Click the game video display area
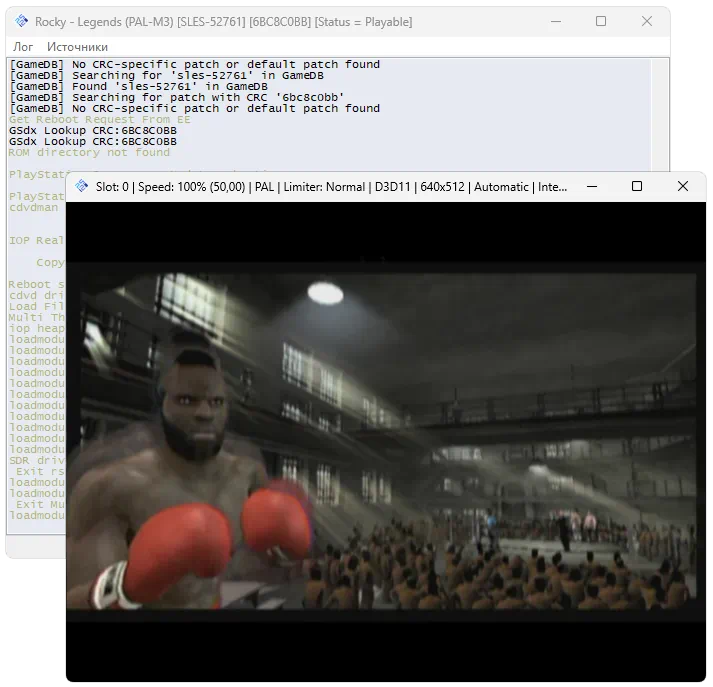 (x=386, y=441)
